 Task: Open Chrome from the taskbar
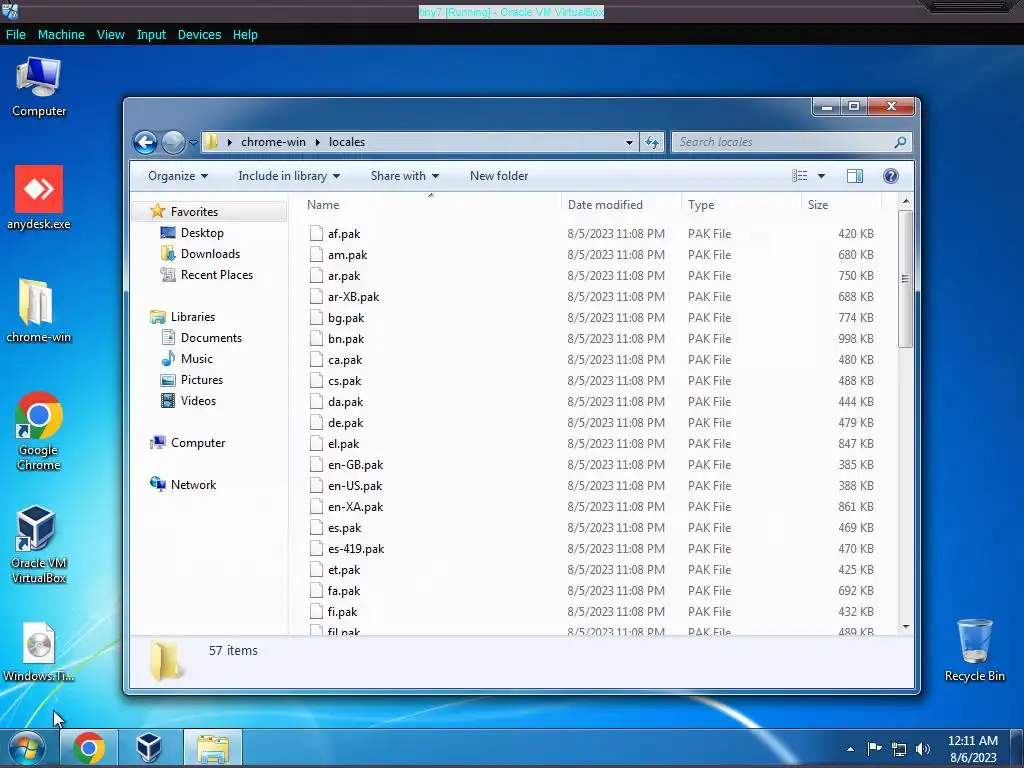(89, 748)
